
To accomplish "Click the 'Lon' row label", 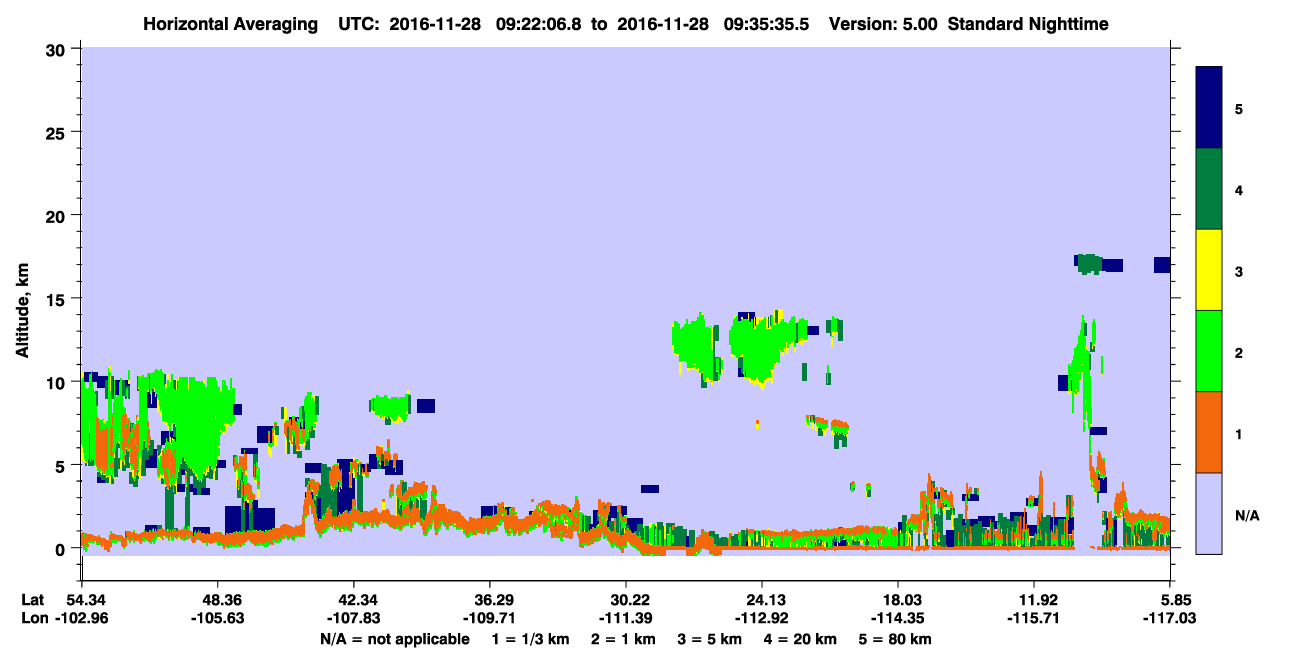I will tap(33, 619).
